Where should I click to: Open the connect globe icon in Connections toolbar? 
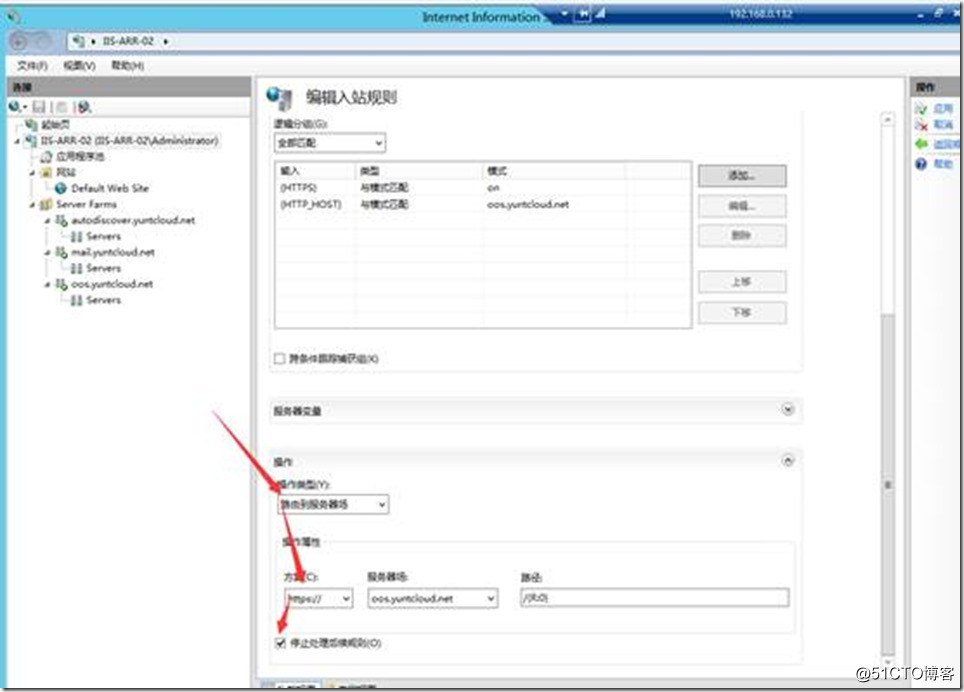tap(15, 108)
